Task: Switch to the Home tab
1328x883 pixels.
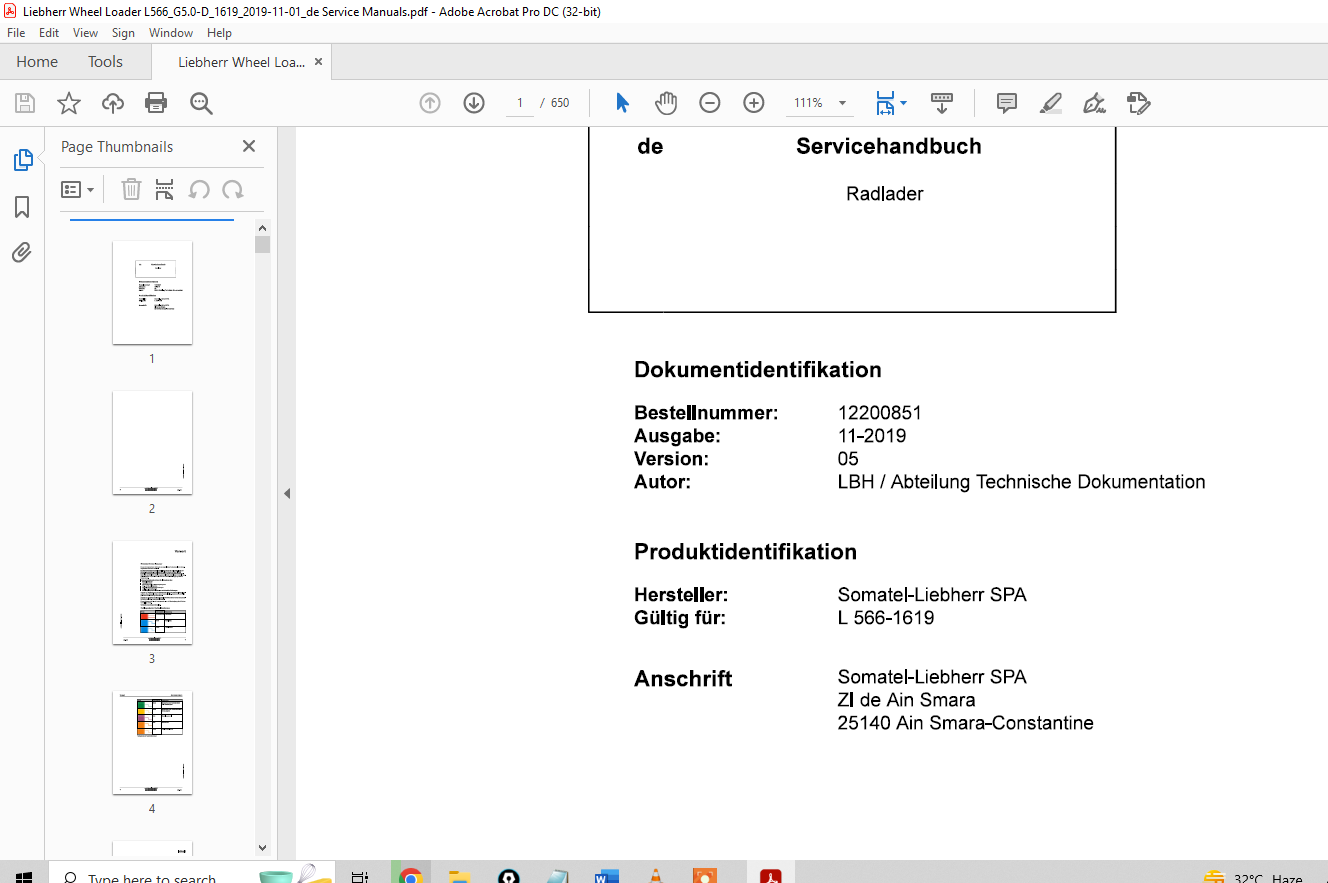Action: pos(37,62)
